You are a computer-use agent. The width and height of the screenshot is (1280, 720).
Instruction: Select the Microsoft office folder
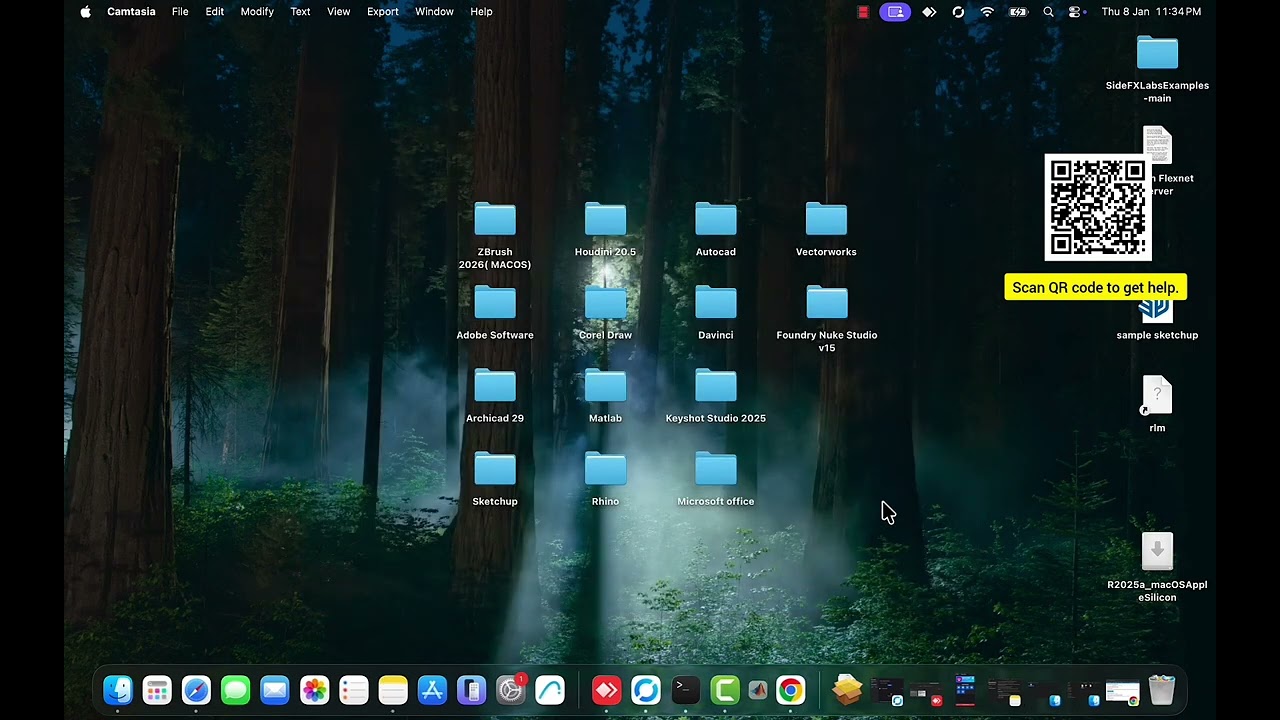click(716, 469)
